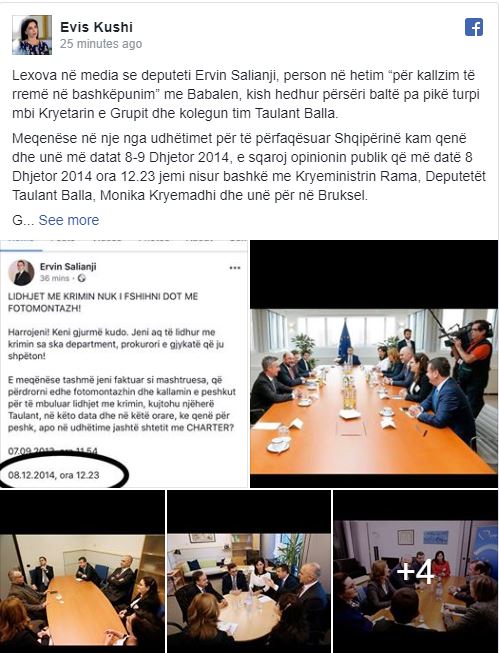Click the 36 mins timestamp in embedded post
This screenshot has width=499, height=653.
(55, 278)
